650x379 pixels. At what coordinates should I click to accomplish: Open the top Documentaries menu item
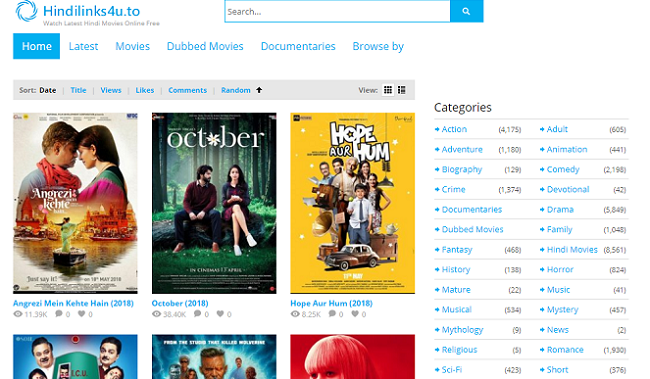coord(298,46)
